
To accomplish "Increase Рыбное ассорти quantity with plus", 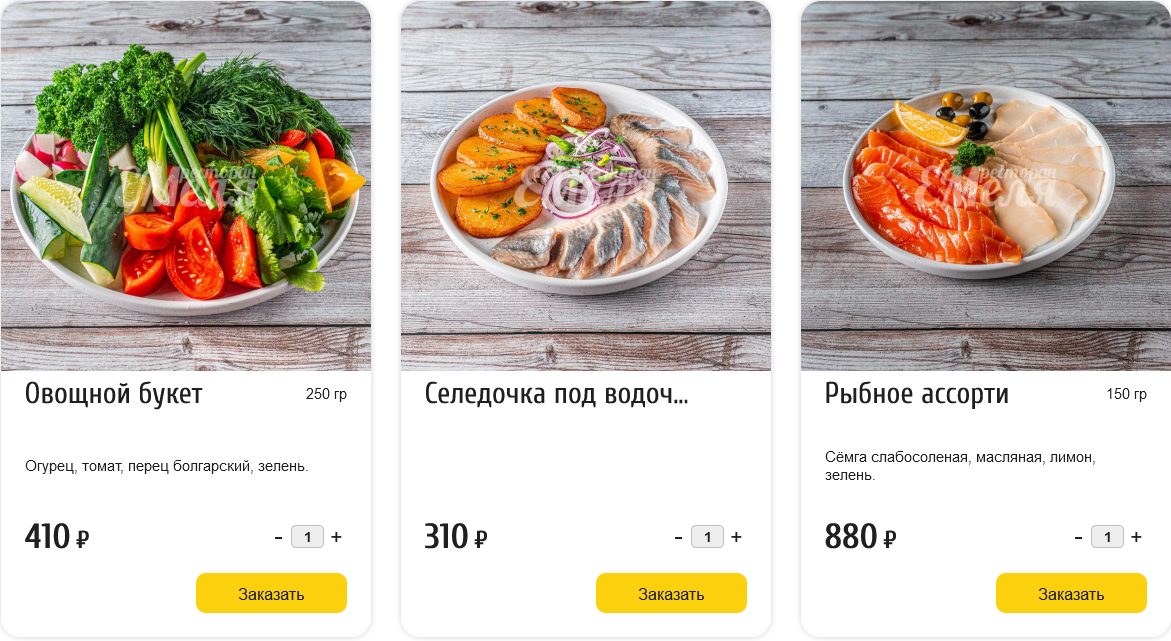I will click(1137, 537).
